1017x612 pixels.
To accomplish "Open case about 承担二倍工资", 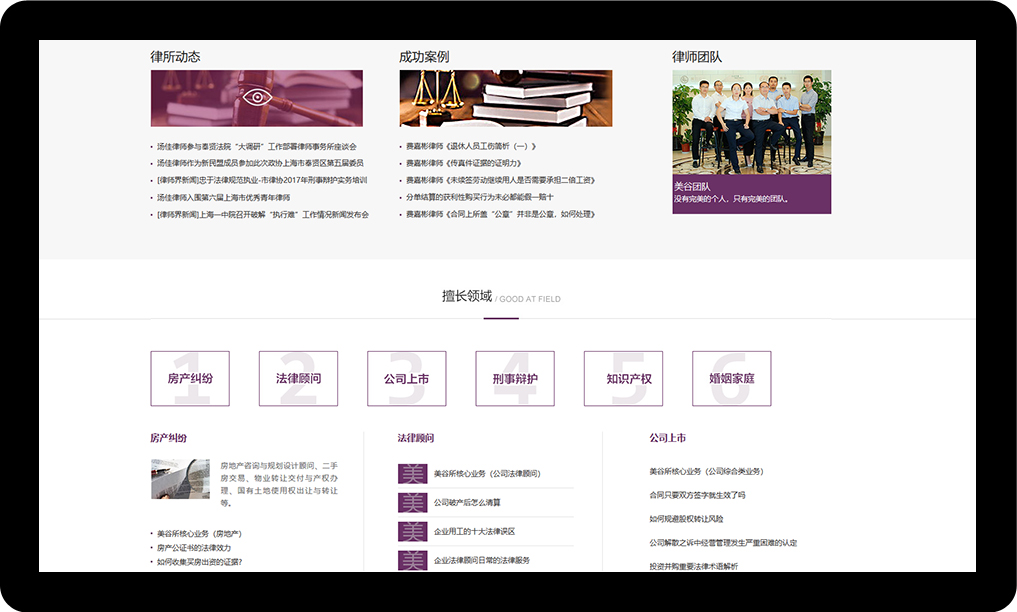I will (501, 180).
